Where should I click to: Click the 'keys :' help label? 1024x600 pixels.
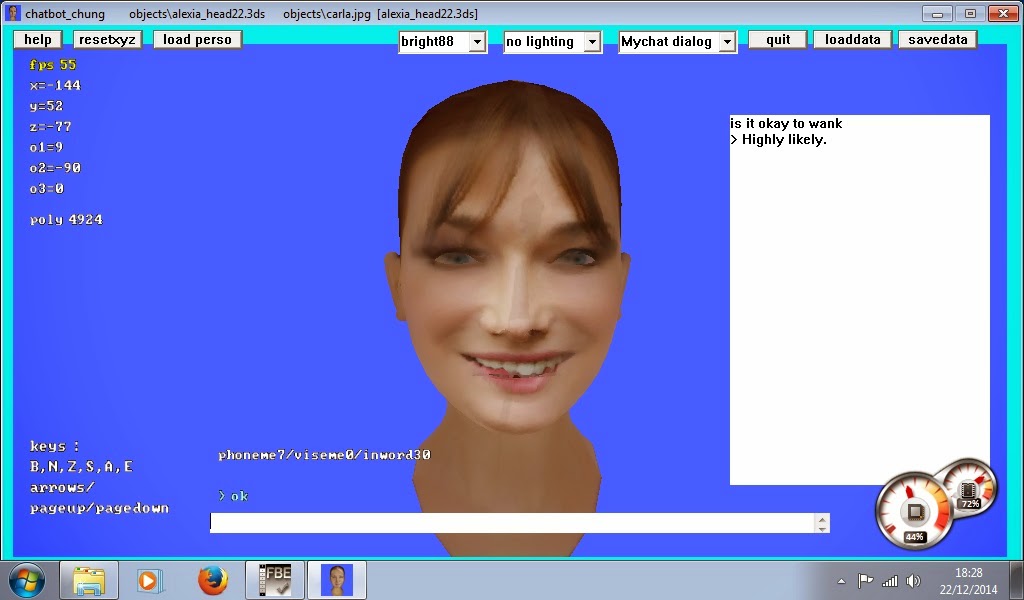[55, 447]
